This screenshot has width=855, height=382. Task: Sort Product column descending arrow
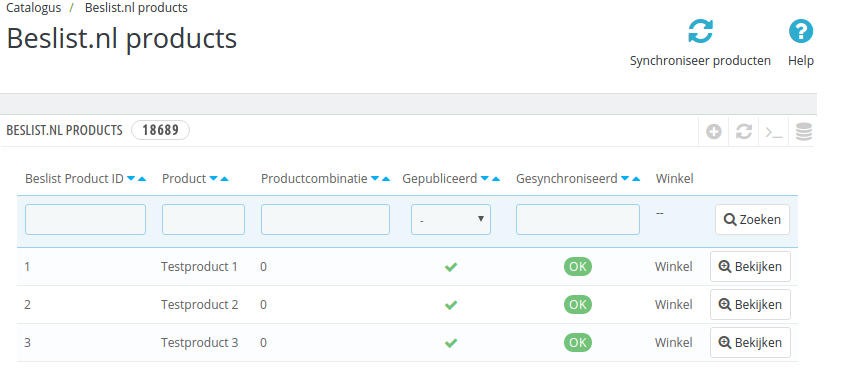(213, 179)
